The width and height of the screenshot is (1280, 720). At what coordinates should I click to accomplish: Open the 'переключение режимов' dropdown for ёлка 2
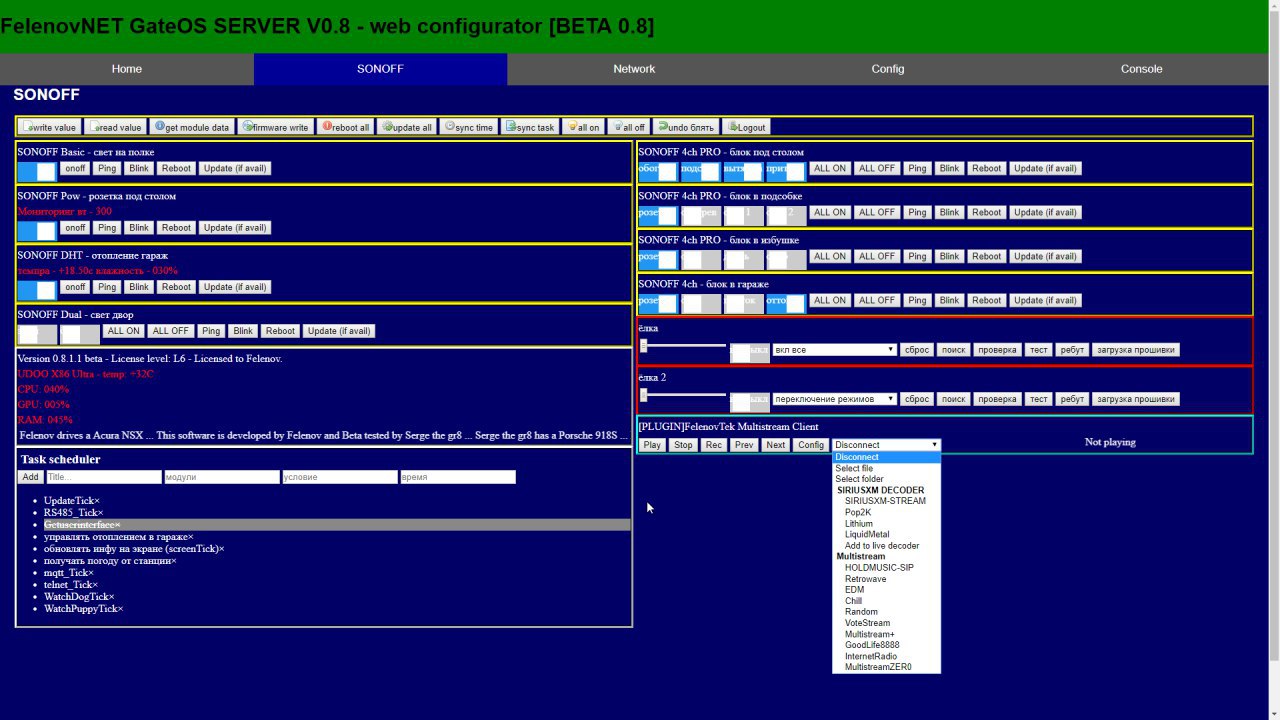coord(834,399)
